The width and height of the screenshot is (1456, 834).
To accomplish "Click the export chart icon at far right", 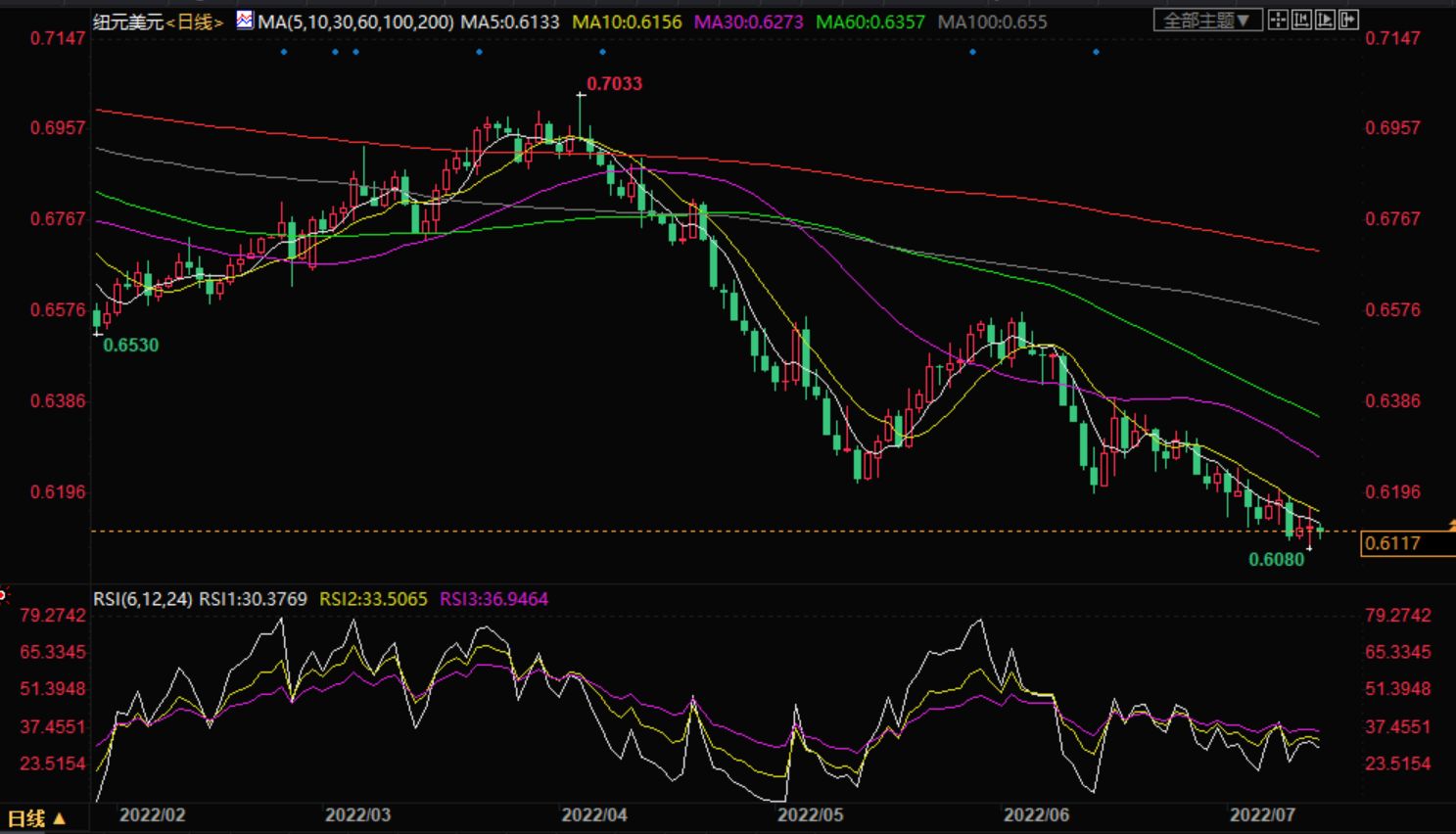I will click(1348, 20).
